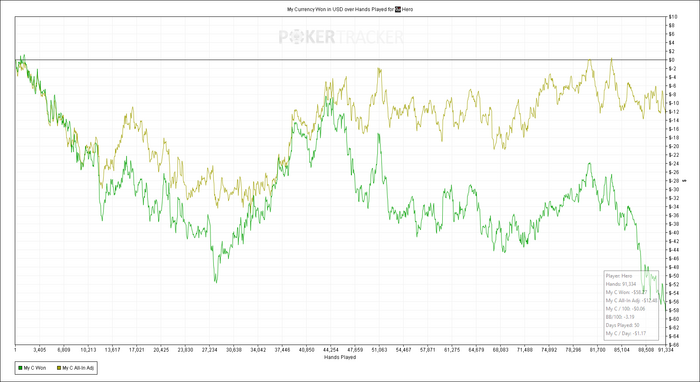Click the 'My C / Day: -$1.17' summary line
The image size is (700, 382).
[625, 333]
